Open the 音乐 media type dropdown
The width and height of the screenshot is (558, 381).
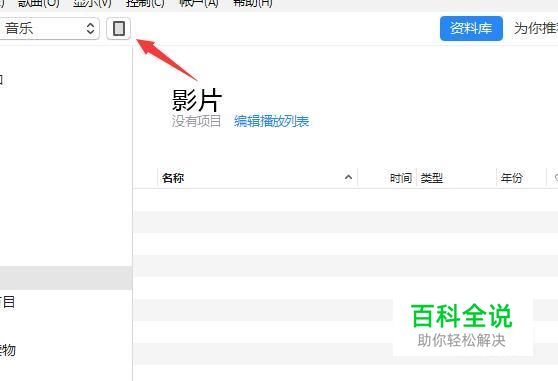click(49, 28)
